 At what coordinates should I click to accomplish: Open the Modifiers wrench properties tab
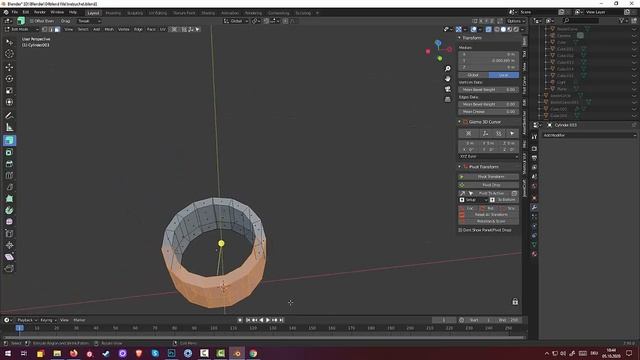pos(534,207)
